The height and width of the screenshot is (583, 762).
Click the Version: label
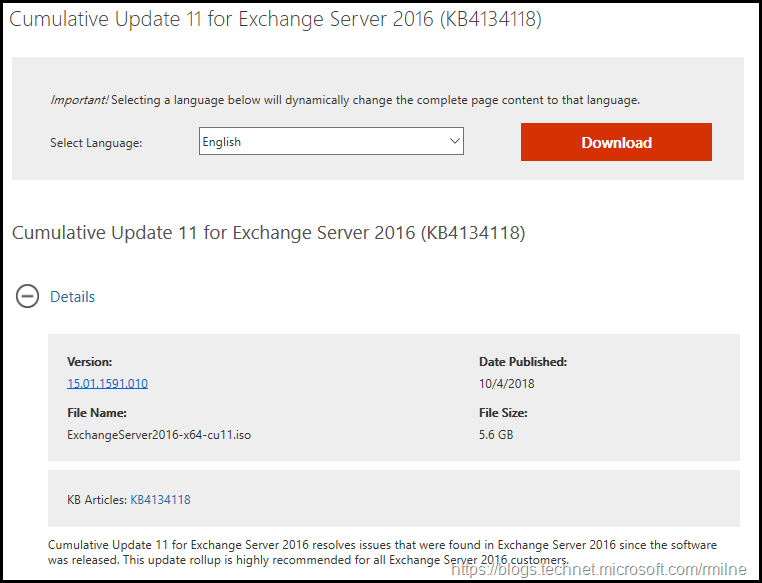(89, 362)
